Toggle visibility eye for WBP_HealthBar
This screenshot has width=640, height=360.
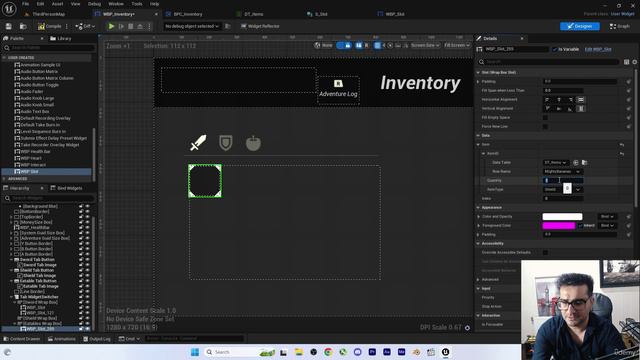tap(87, 228)
